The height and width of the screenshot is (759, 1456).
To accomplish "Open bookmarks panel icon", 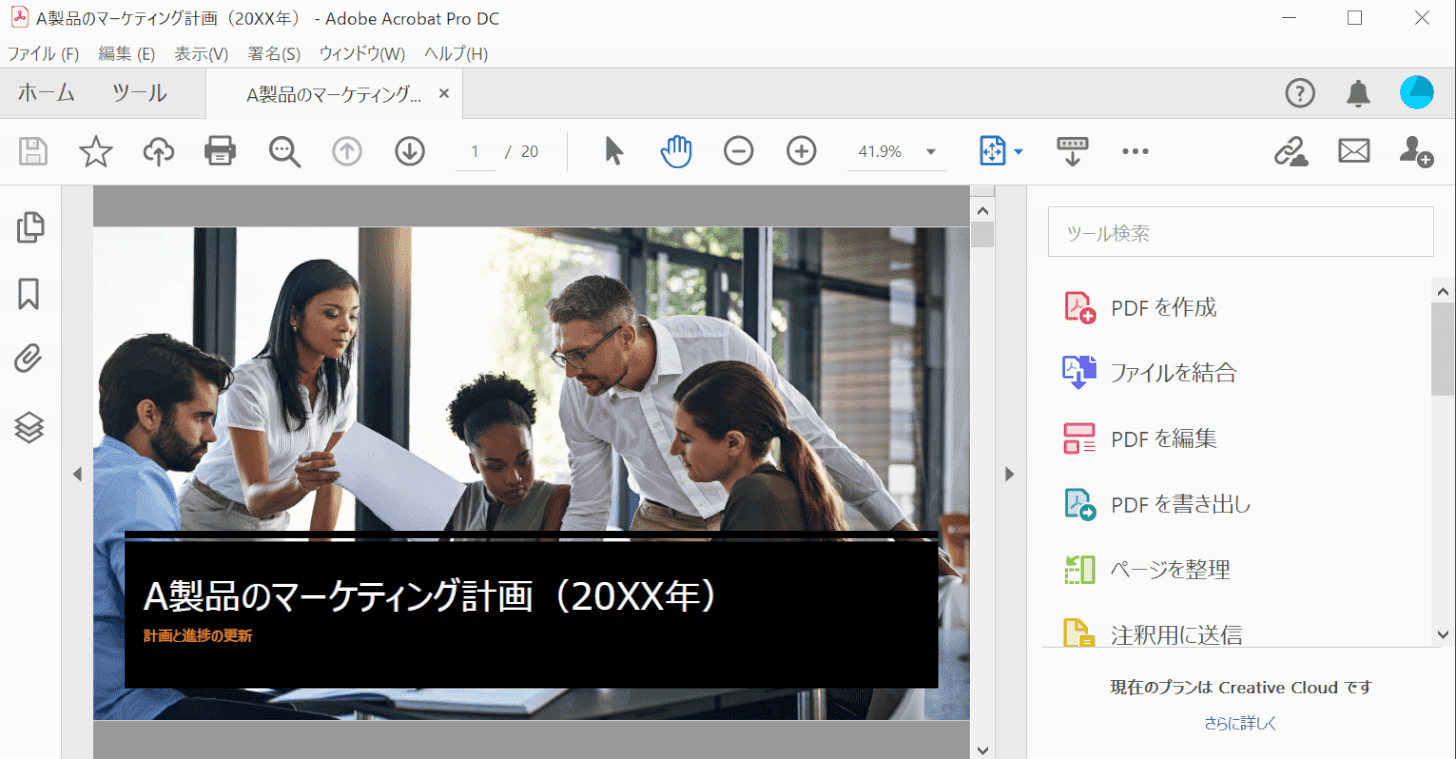I will coord(29,294).
